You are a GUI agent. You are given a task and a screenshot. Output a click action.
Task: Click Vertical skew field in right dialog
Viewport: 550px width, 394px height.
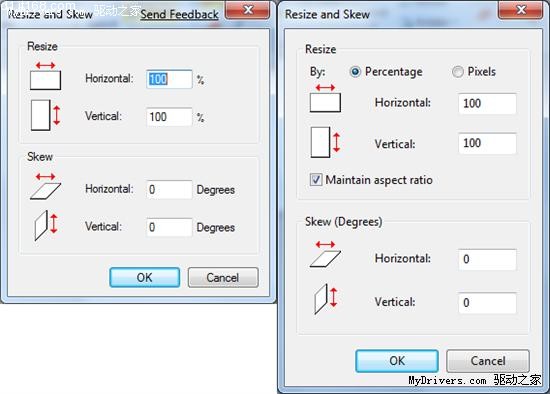487,303
